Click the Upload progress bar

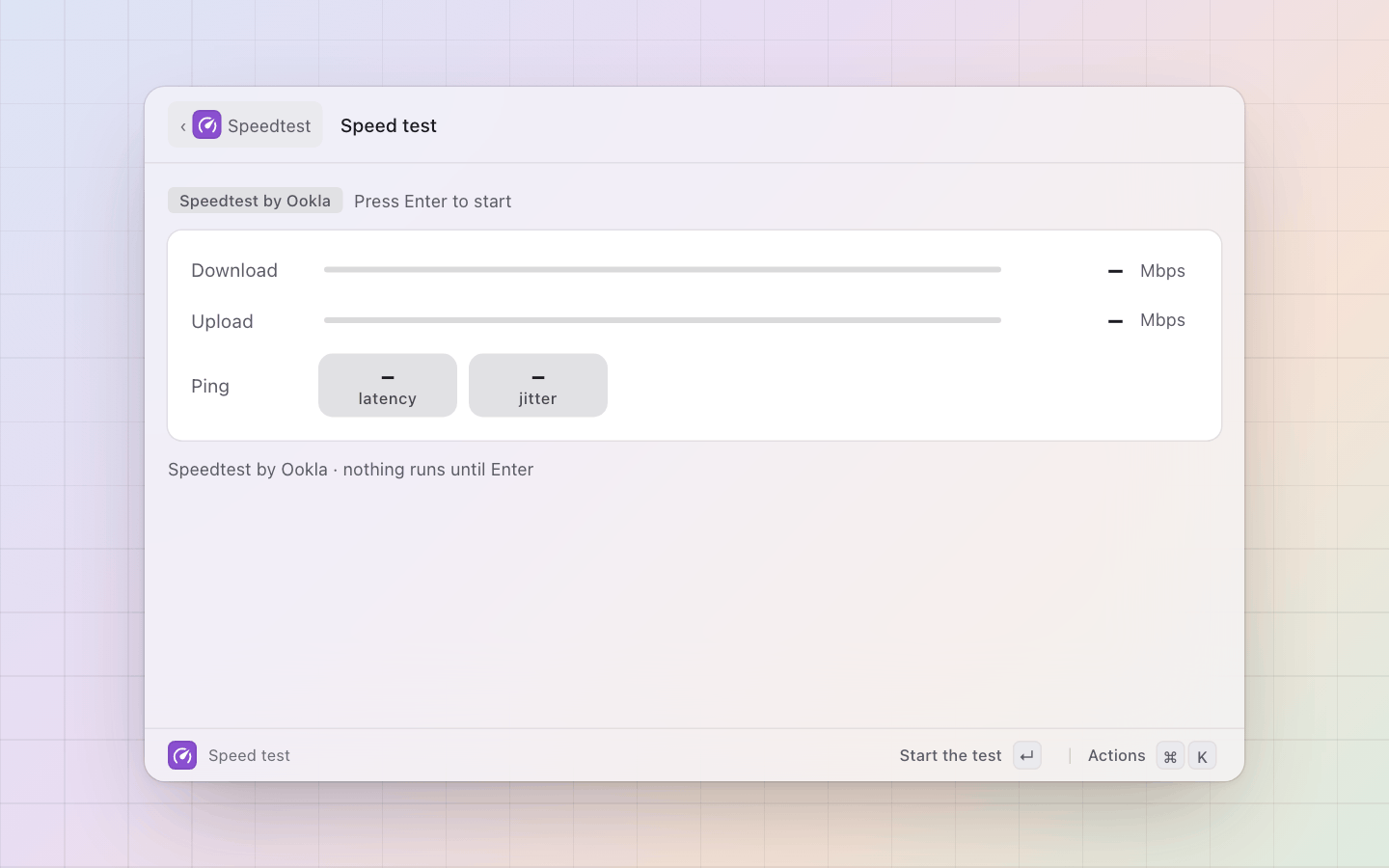pyautogui.click(x=663, y=320)
